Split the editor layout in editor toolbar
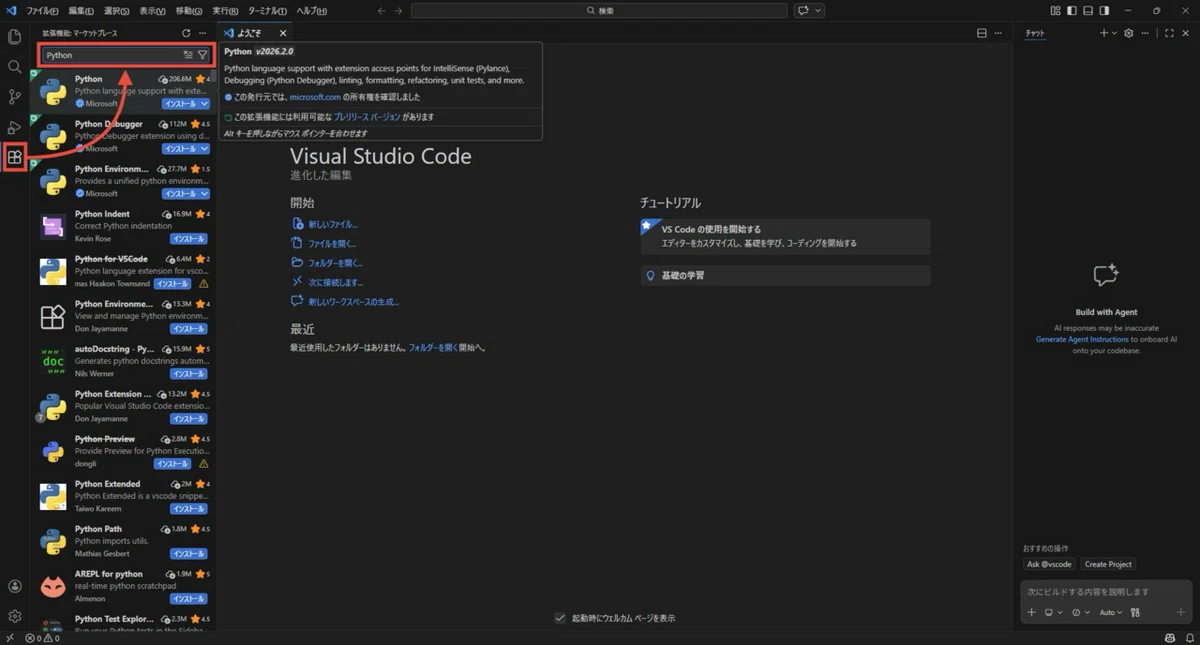This screenshot has height=645, width=1200. coord(982,33)
